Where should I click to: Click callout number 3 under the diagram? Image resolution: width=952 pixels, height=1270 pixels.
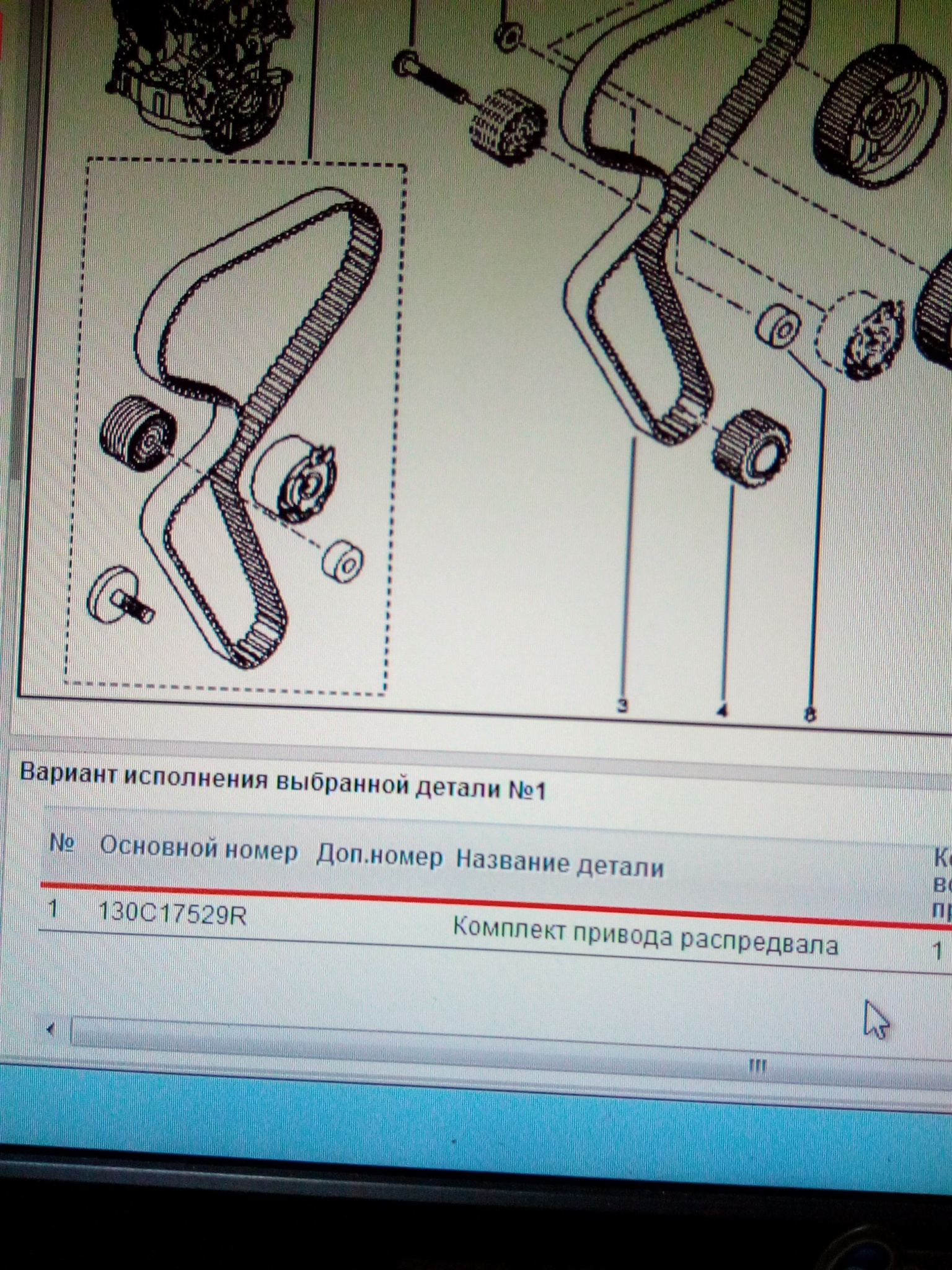(x=622, y=705)
